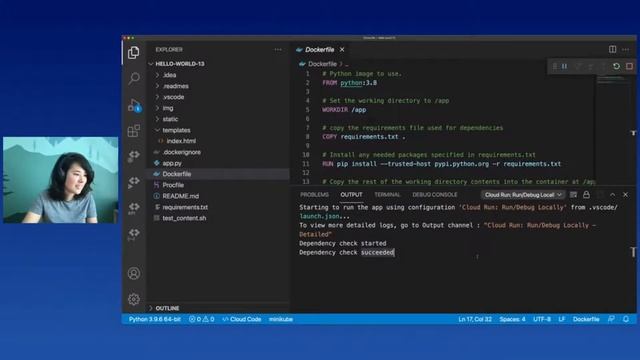
Task: Switch to the OUTPUT tab
Action: (x=351, y=195)
